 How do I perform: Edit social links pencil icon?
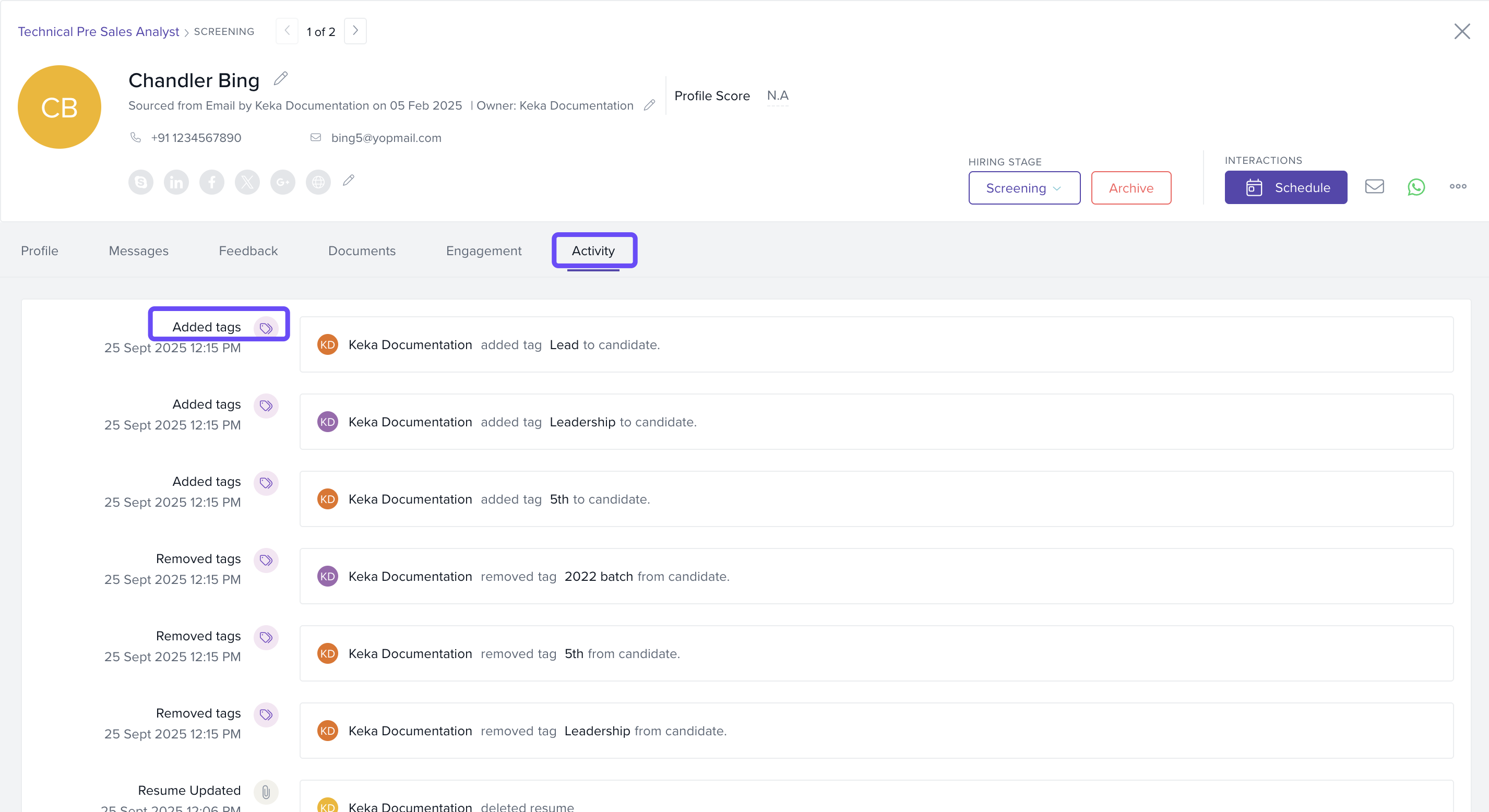point(348,181)
